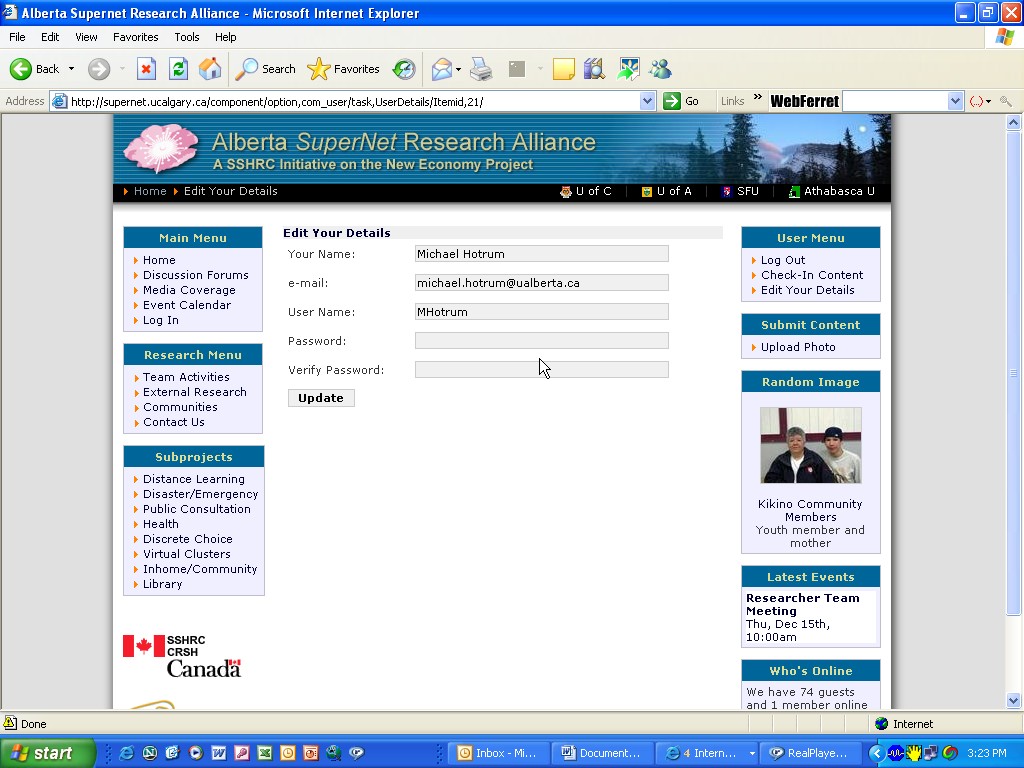Open the Favorites menu
This screenshot has width=1024, height=768.
(x=135, y=37)
